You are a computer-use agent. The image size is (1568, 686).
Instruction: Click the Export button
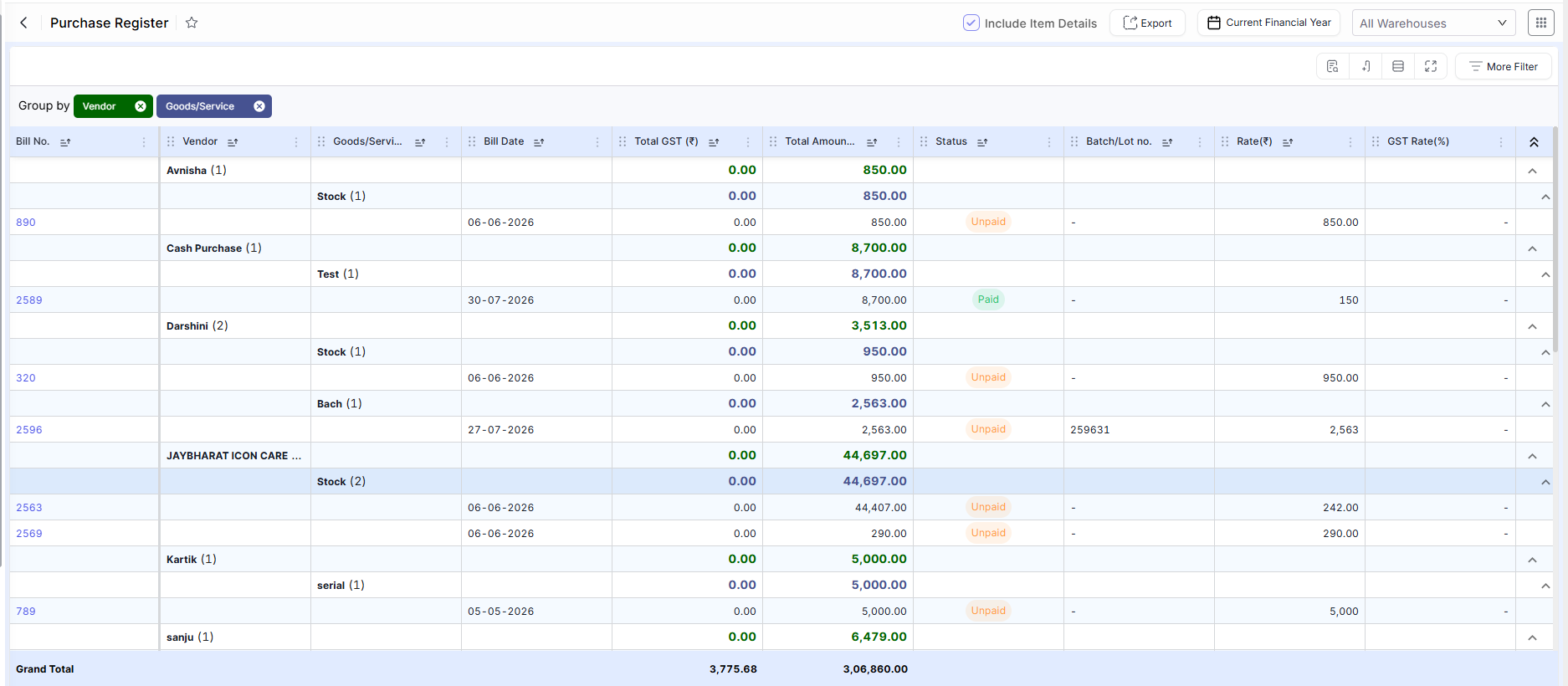point(1147,23)
